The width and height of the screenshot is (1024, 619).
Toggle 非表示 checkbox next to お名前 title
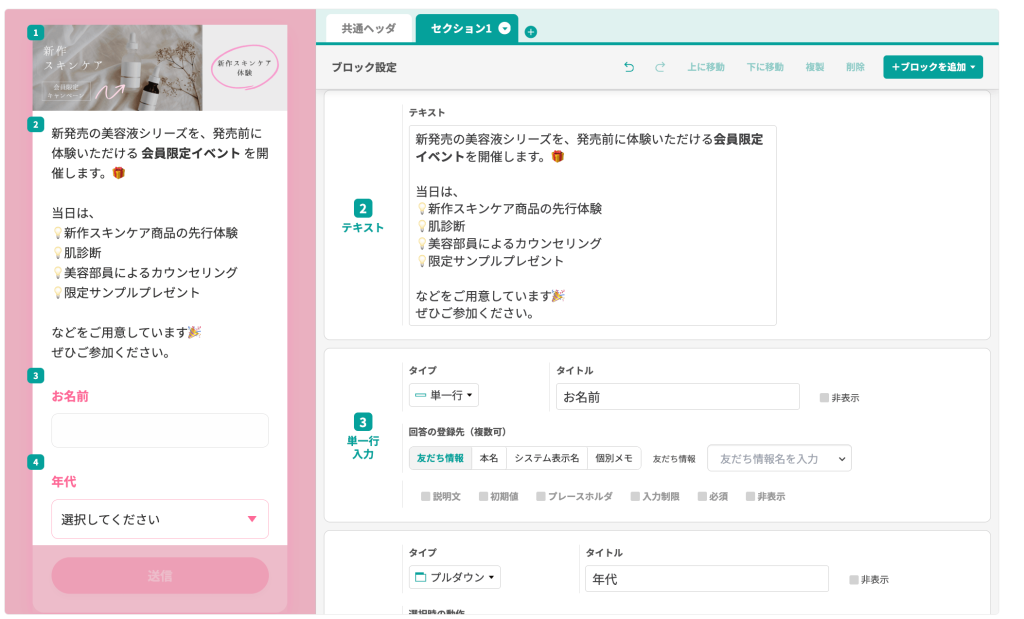click(x=824, y=398)
